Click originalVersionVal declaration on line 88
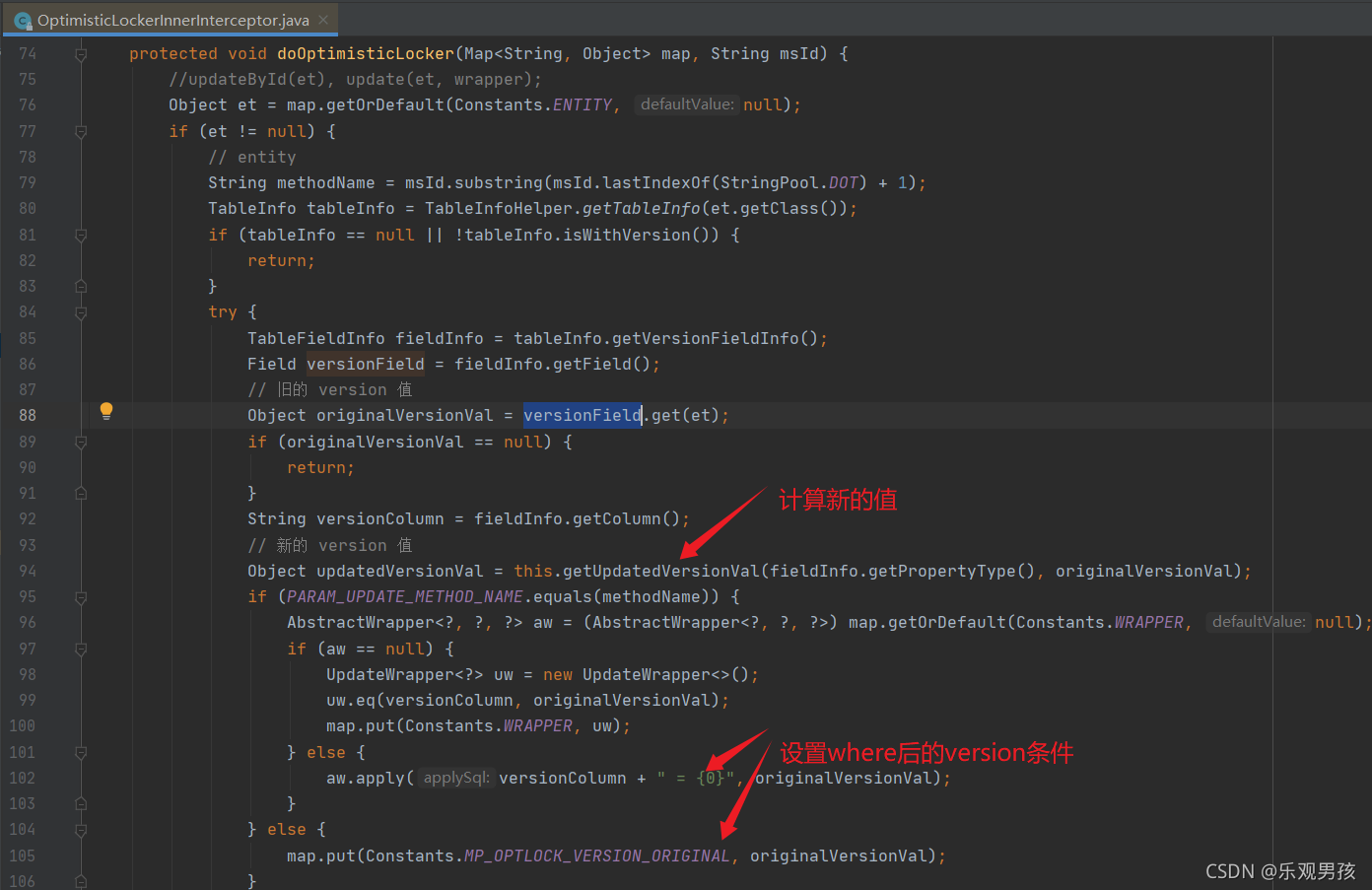Screen dimensions: 1372x890 [405, 415]
